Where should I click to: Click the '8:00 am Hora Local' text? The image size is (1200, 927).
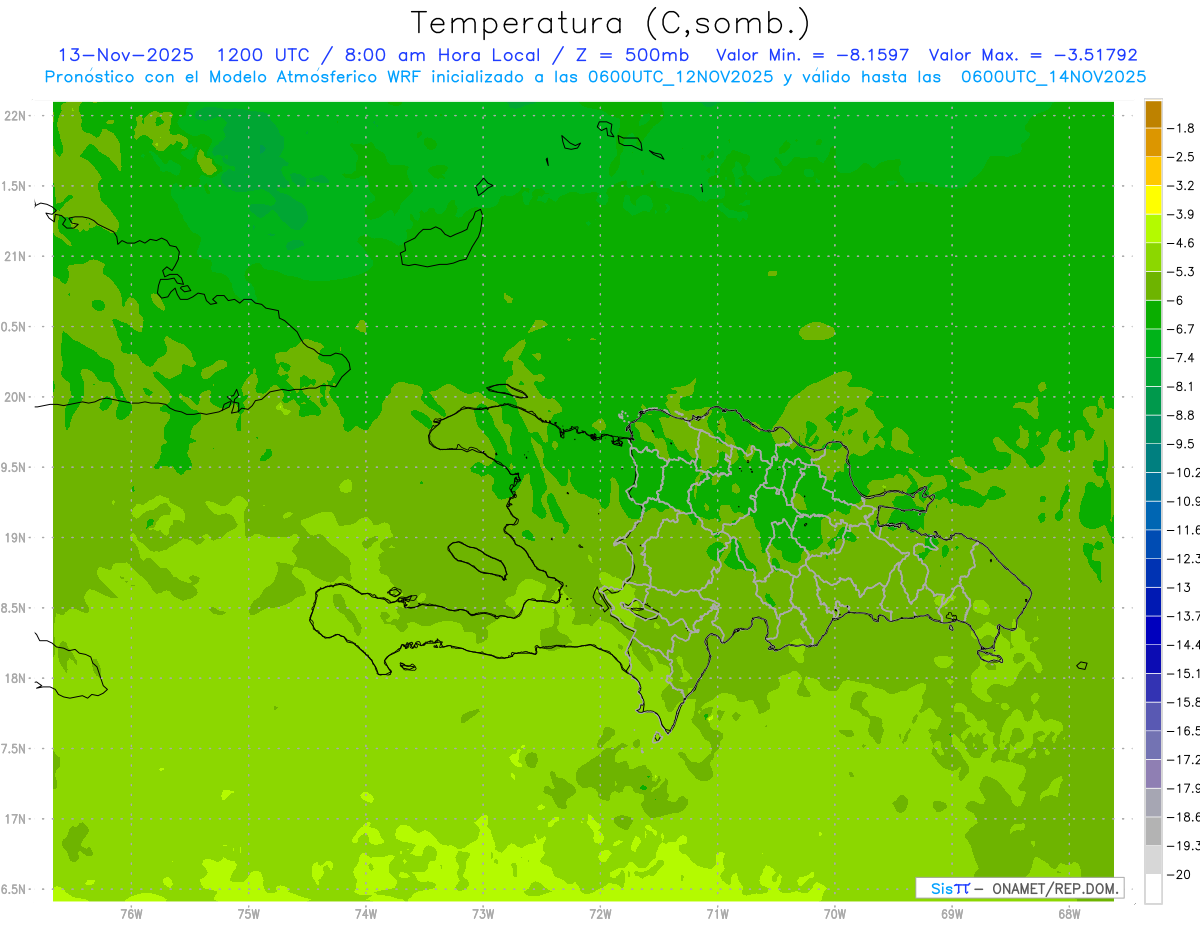(x=442, y=55)
